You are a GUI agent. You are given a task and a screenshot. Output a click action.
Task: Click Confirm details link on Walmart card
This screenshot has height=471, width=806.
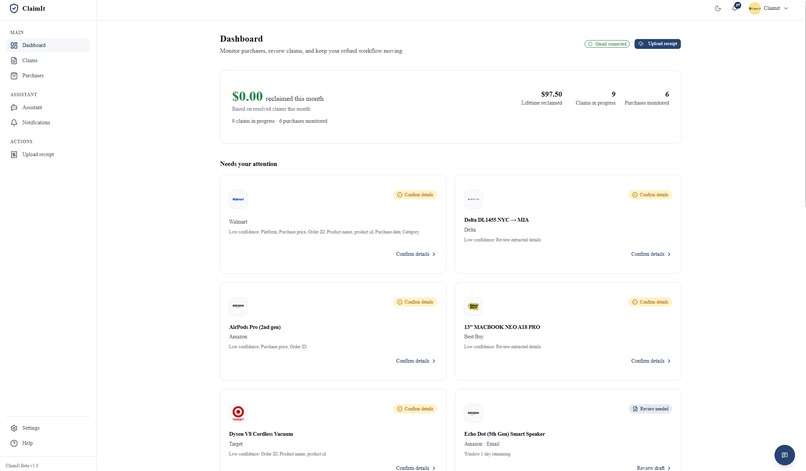[x=415, y=254]
